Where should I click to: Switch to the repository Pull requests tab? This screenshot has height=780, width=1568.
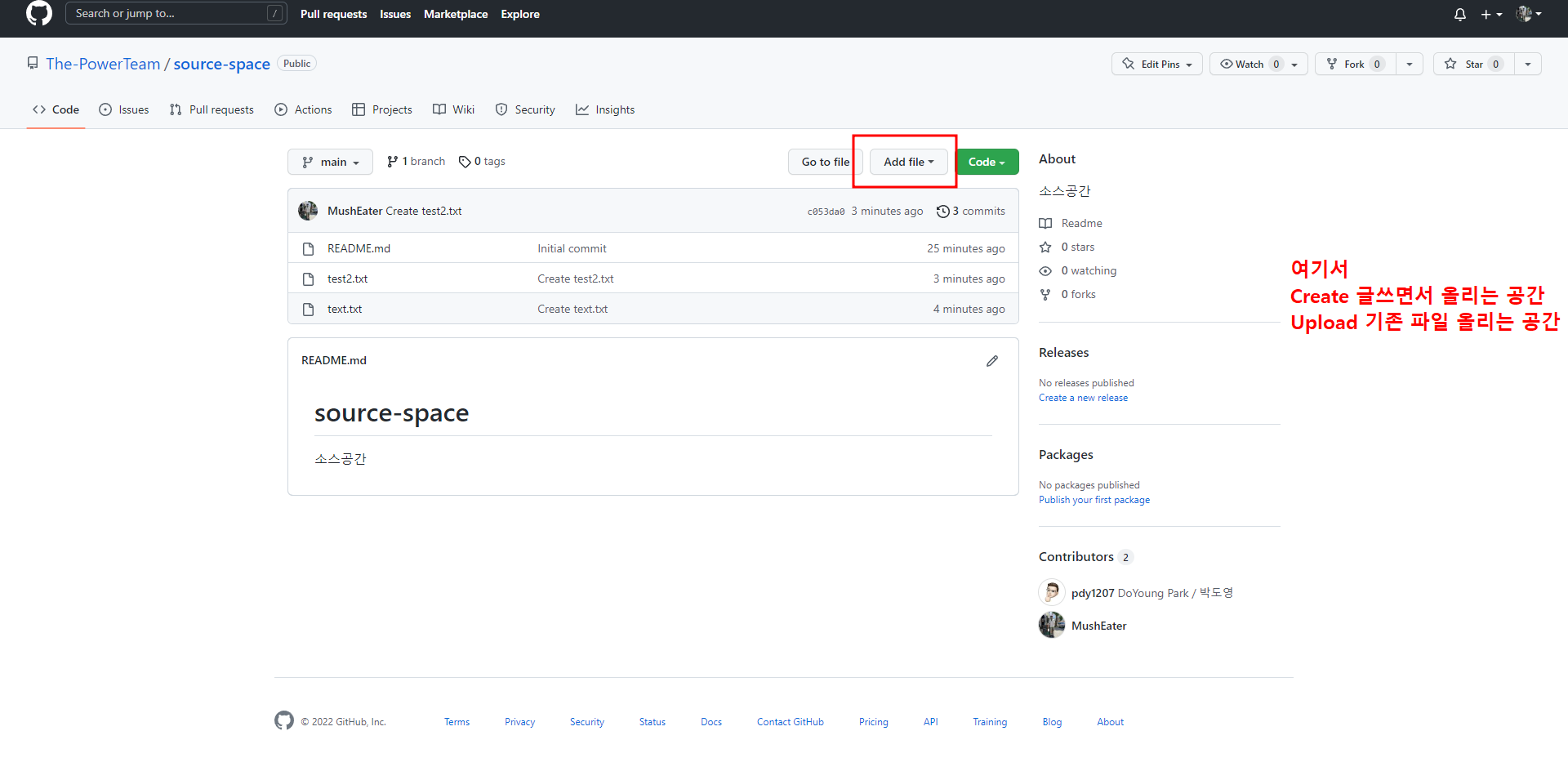pyautogui.click(x=212, y=109)
